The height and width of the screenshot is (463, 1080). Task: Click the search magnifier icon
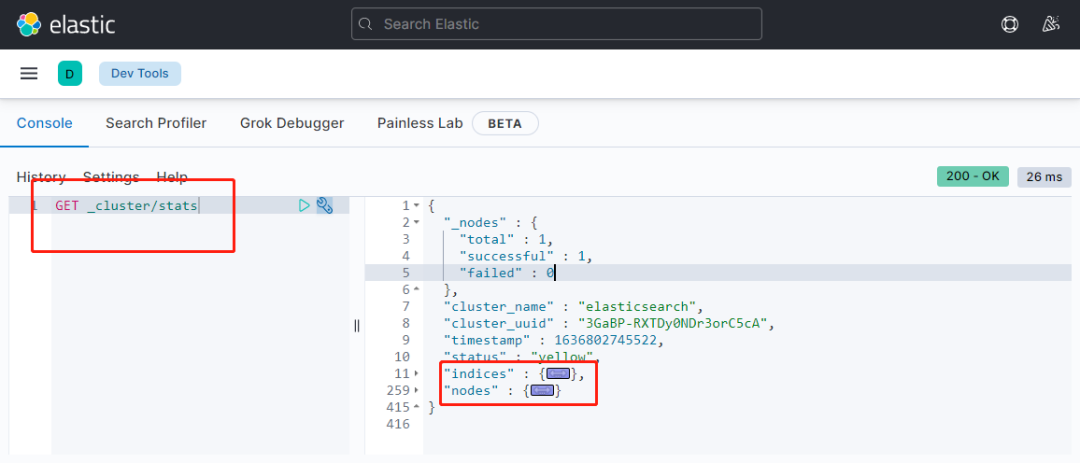coord(366,24)
